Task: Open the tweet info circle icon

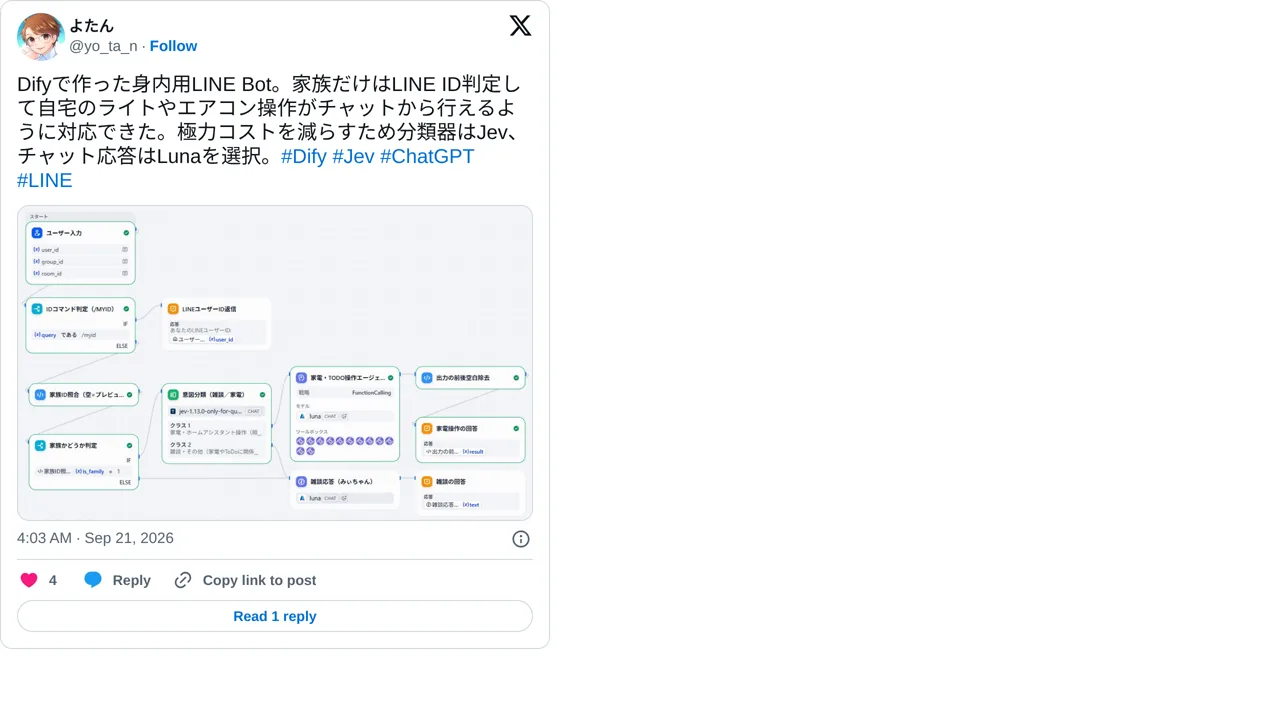Action: pos(521,539)
